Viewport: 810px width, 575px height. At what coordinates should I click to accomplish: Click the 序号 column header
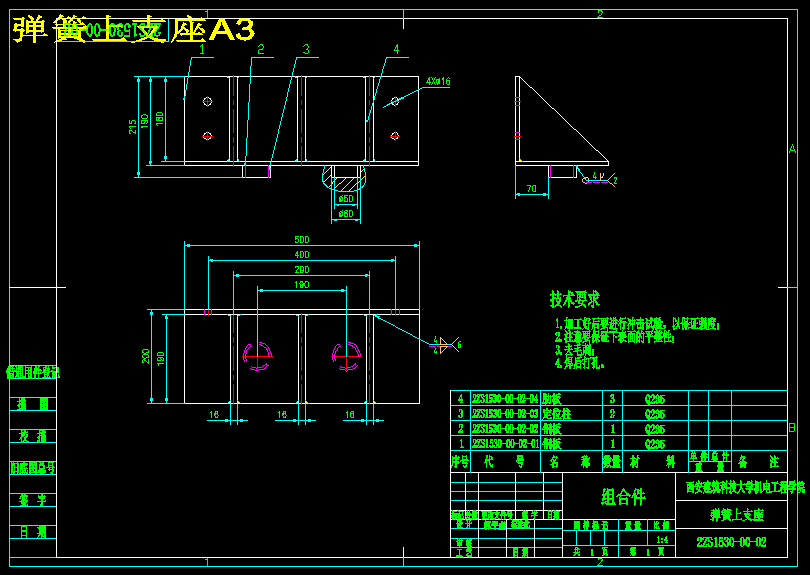click(460, 462)
